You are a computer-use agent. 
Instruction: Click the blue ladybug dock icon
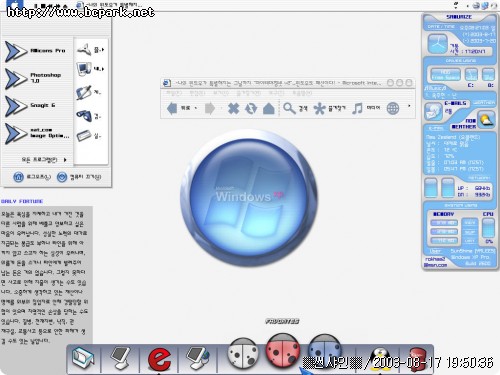point(325,351)
